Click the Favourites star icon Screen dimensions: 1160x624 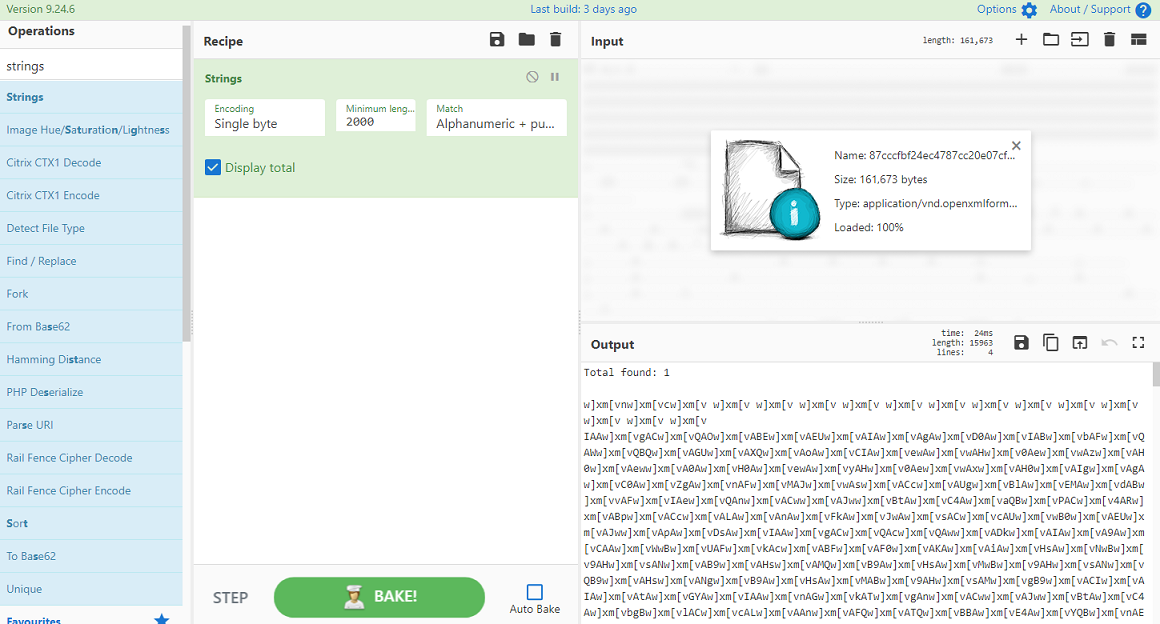[161, 620]
